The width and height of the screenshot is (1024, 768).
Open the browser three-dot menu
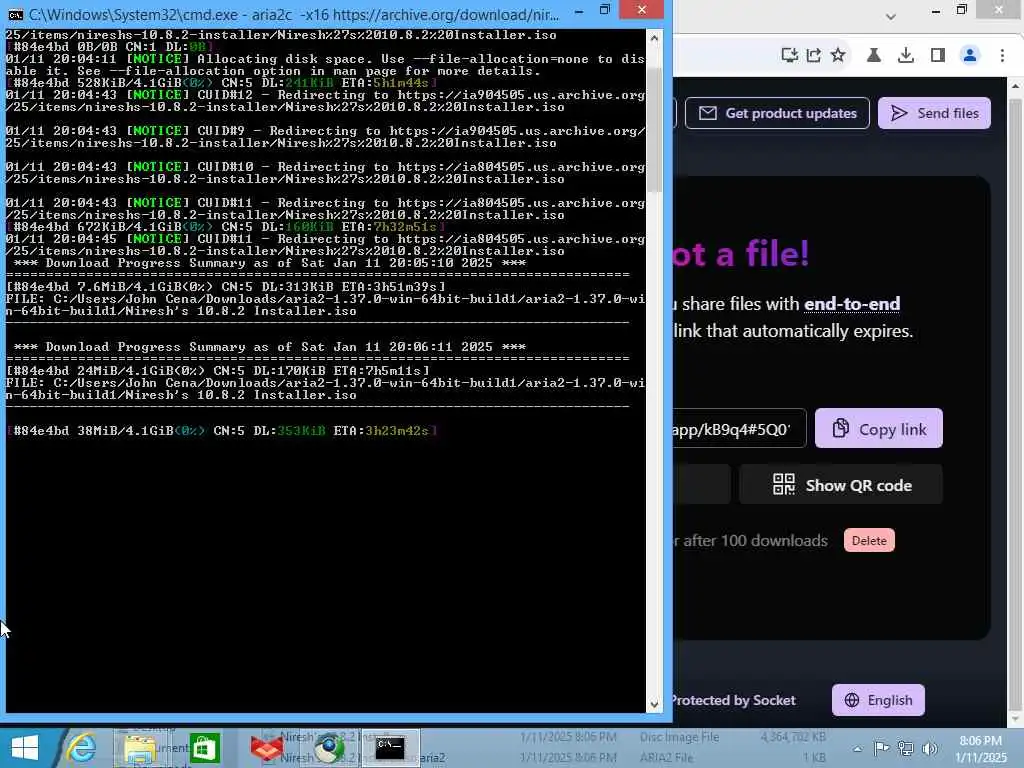[1002, 56]
